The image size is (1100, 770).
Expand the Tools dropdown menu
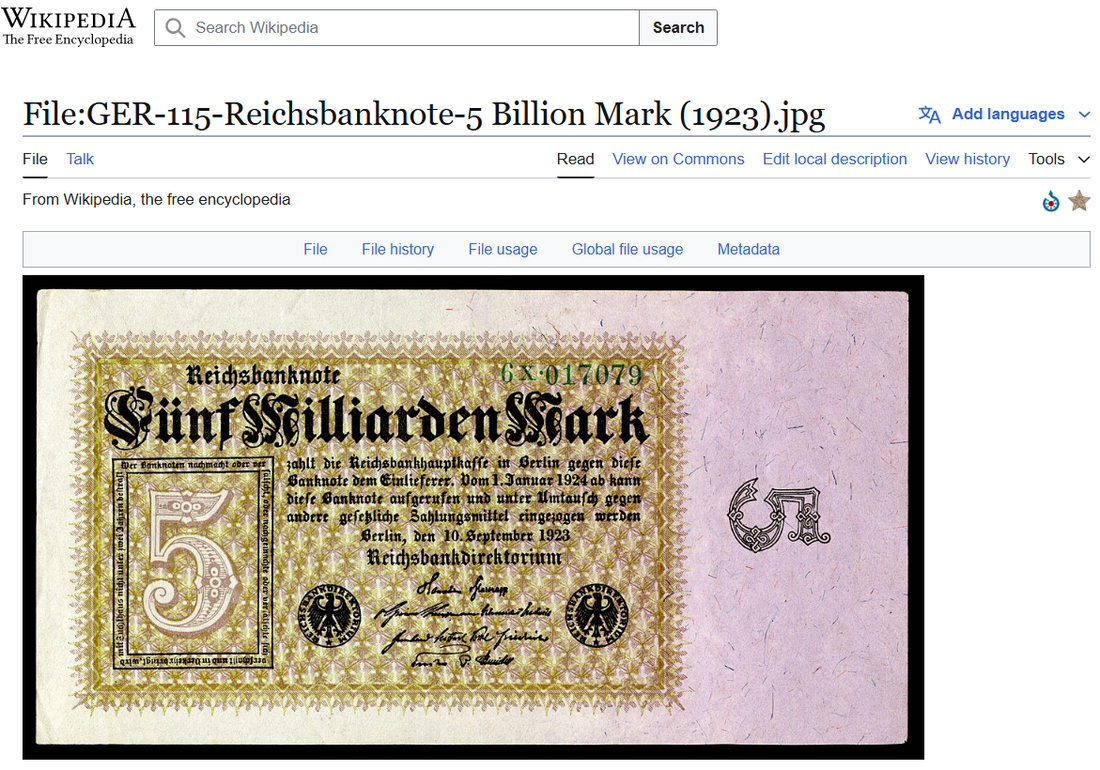point(1059,159)
